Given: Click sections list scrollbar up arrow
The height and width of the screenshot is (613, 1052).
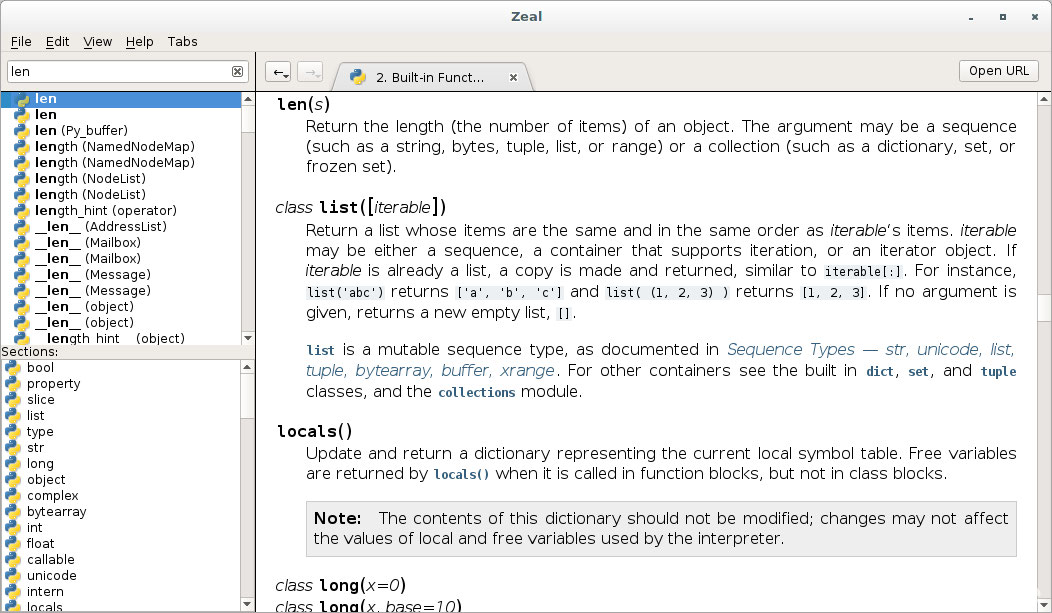Looking at the screenshot, I should click(x=247, y=368).
